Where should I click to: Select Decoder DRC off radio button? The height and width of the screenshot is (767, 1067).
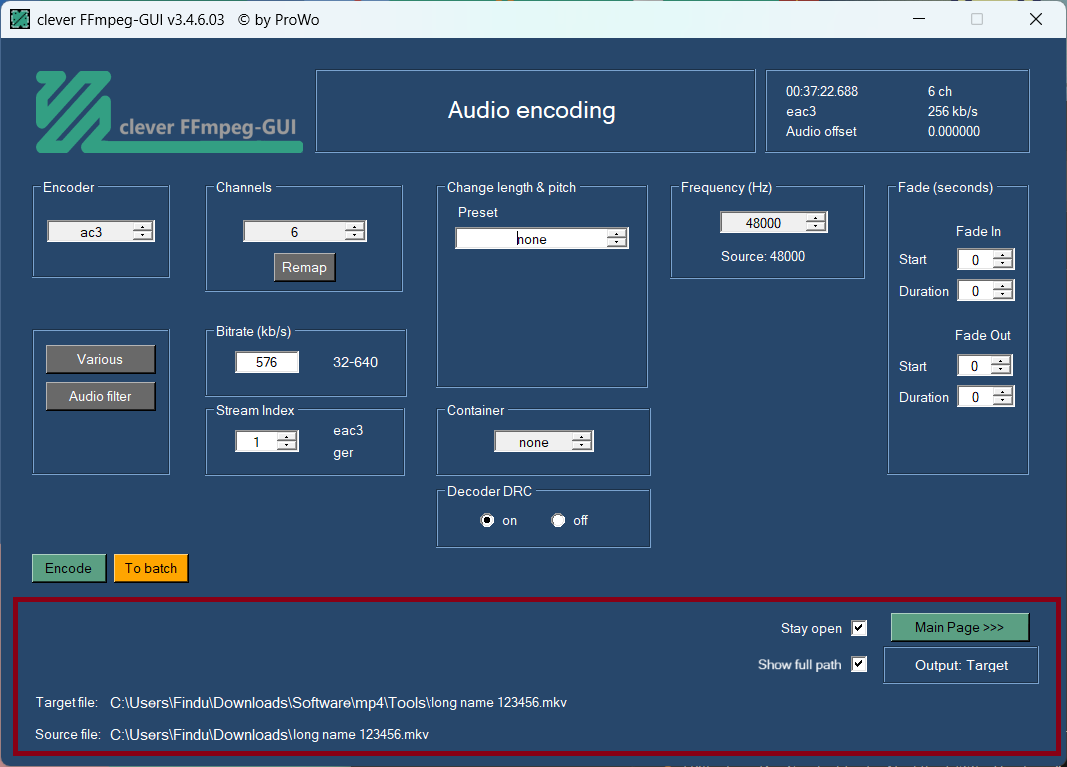[558, 521]
